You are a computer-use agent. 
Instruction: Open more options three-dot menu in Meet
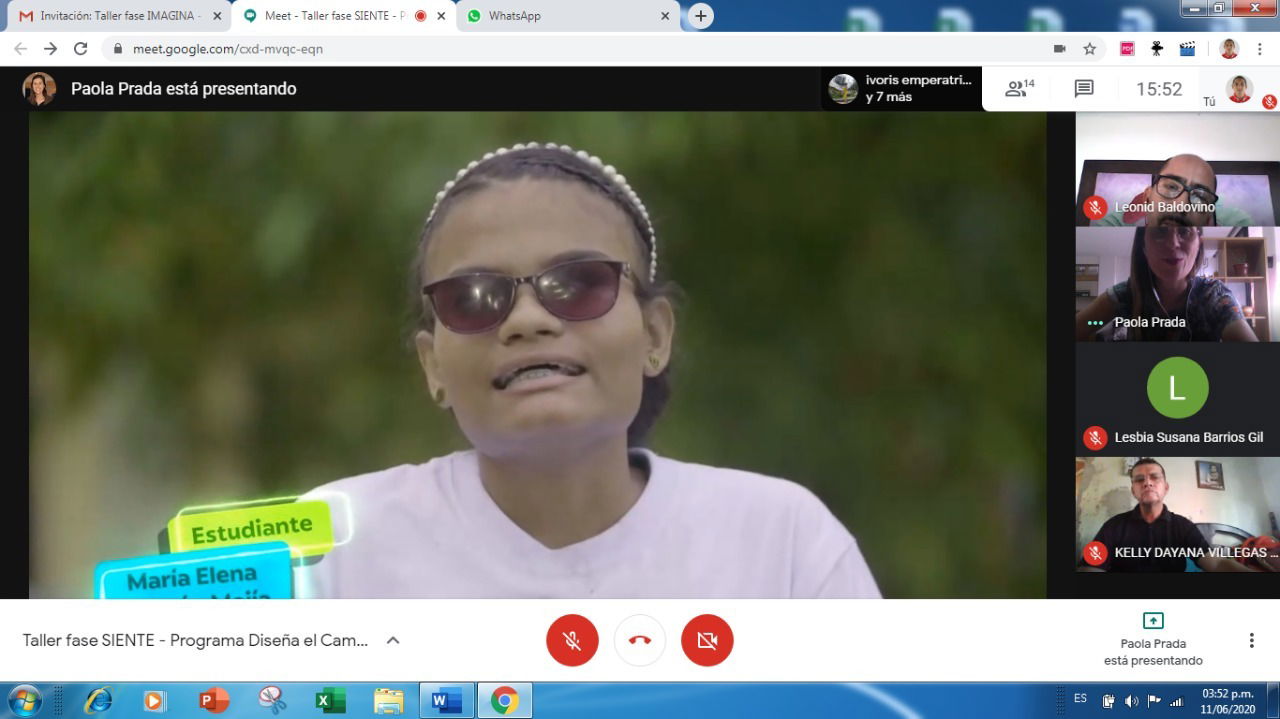coord(1251,640)
